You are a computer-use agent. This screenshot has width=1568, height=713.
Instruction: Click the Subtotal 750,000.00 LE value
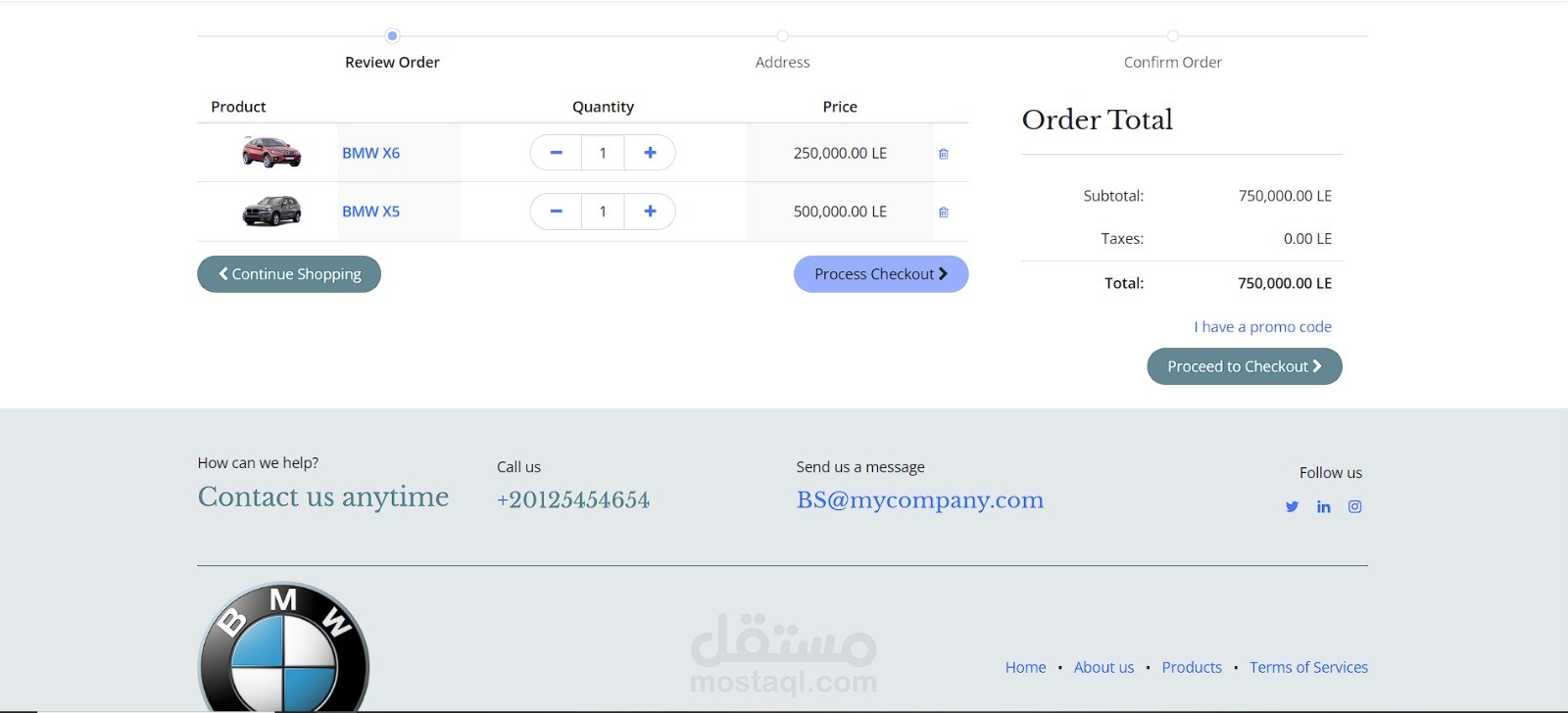point(1285,196)
